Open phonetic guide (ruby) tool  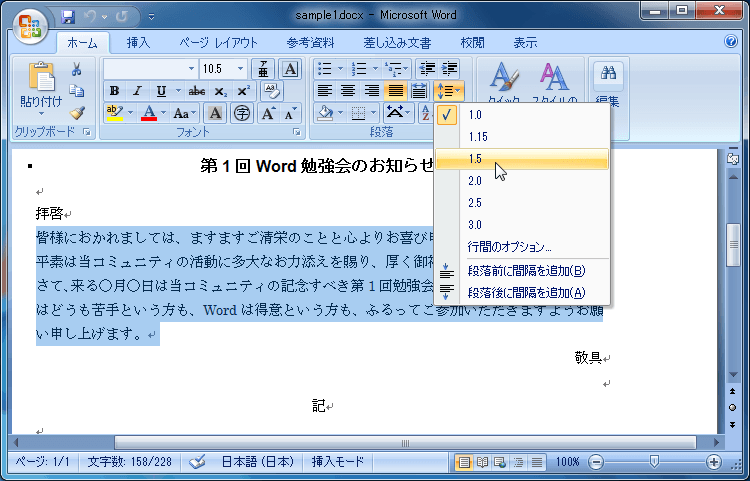pyautogui.click(x=263, y=69)
